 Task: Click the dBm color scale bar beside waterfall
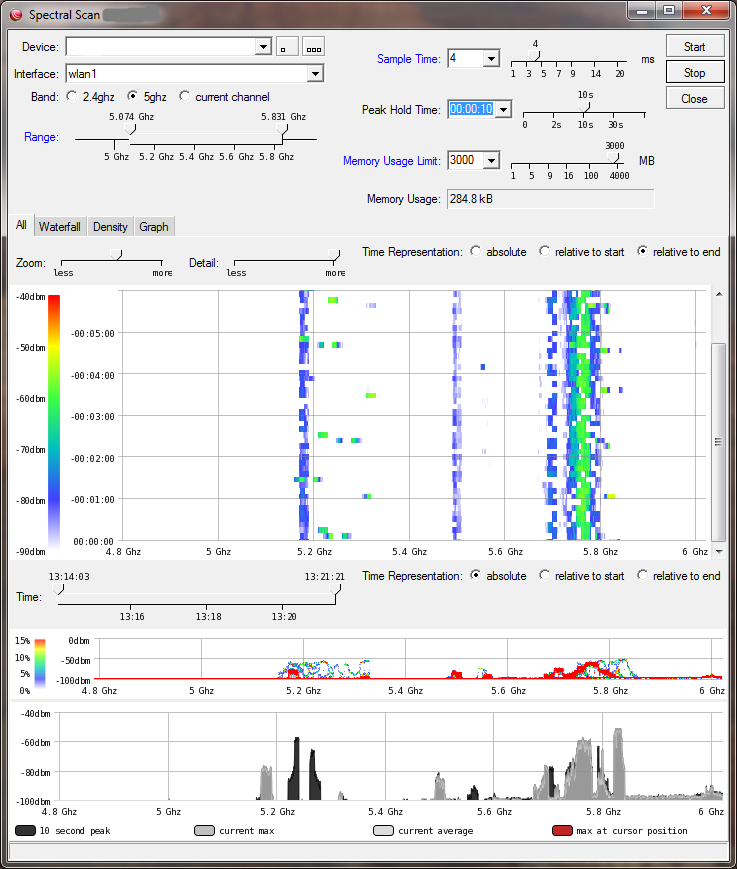(54, 420)
